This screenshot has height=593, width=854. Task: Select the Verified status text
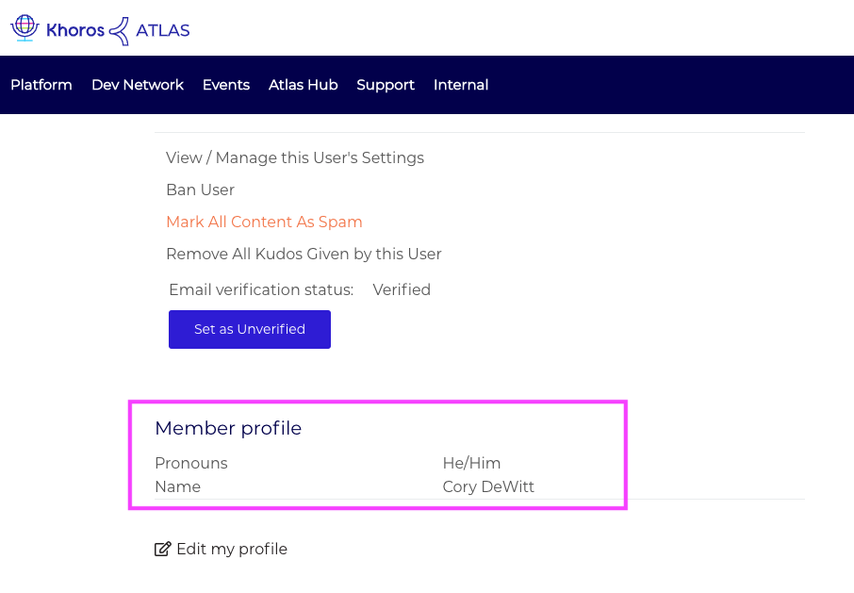(401, 290)
